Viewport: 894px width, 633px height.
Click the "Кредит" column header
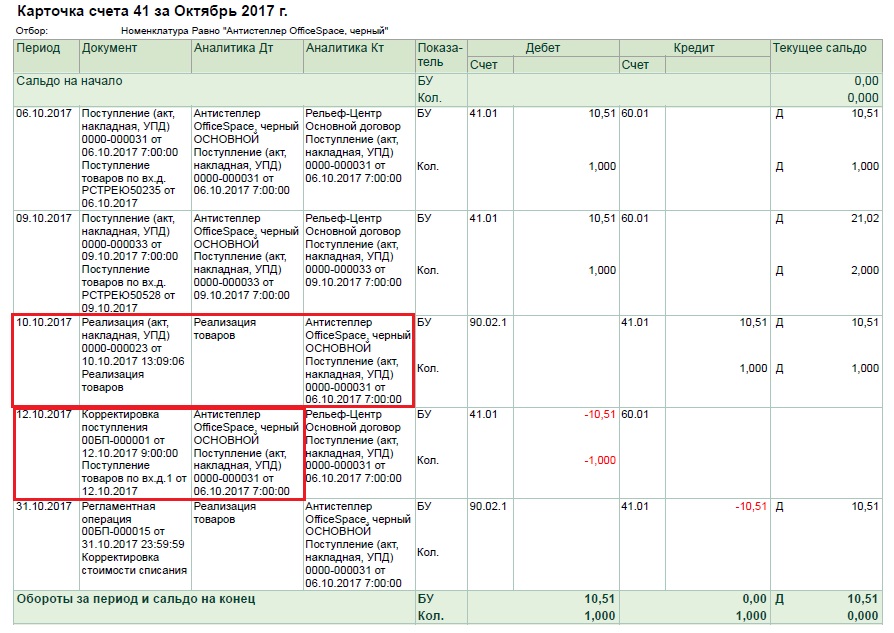pyautogui.click(x=694, y=48)
